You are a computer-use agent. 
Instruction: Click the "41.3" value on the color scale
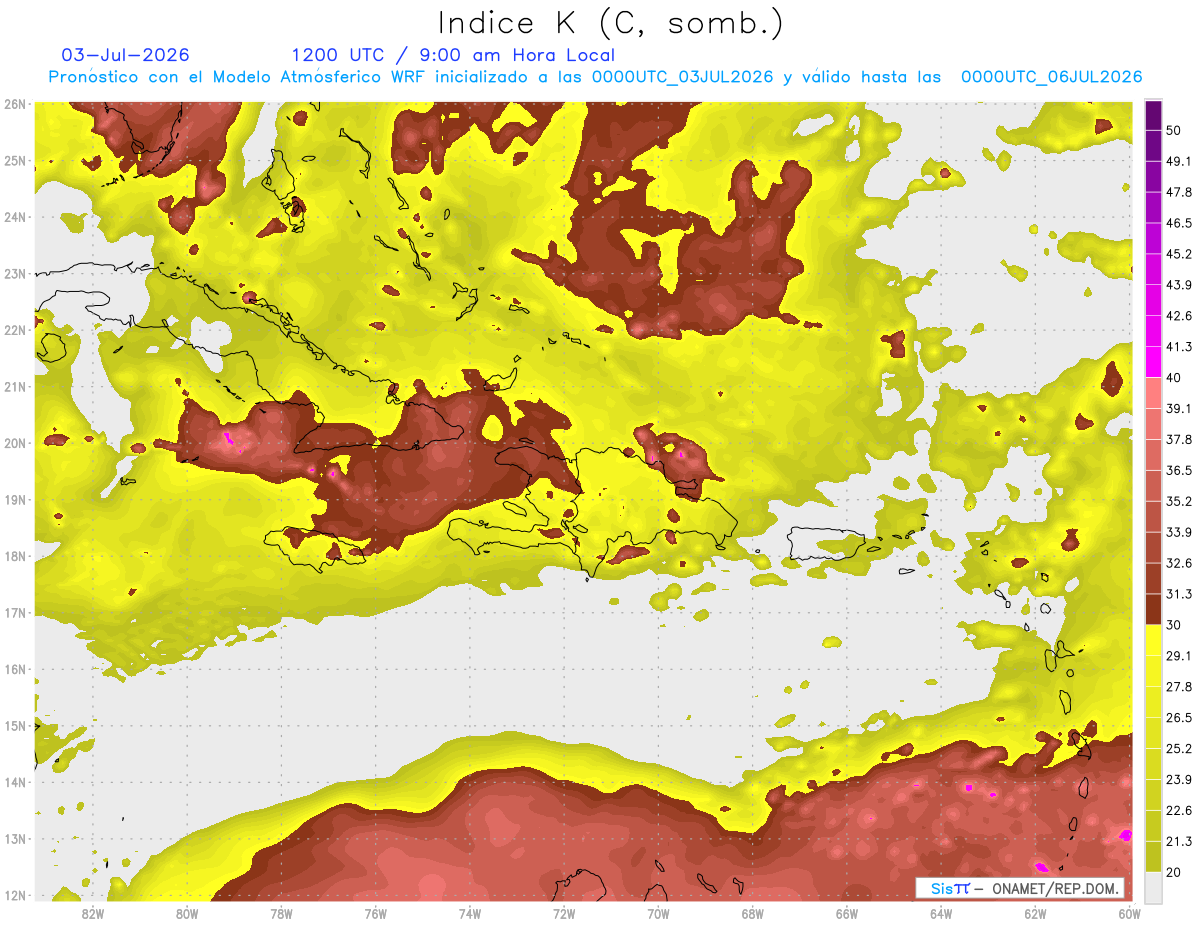1178,346
